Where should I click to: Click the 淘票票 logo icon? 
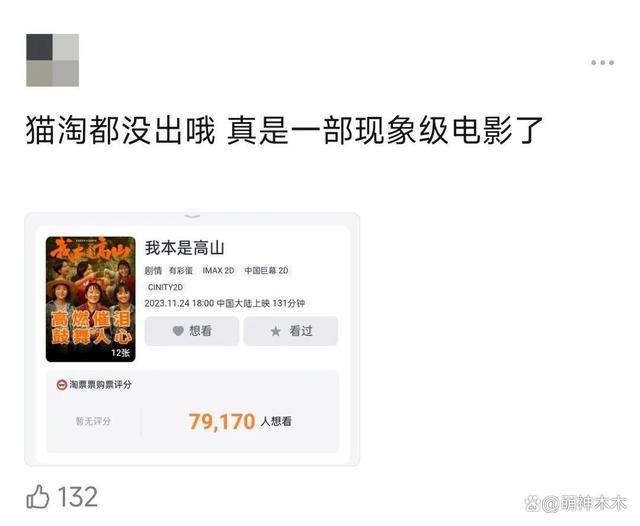coord(62,384)
